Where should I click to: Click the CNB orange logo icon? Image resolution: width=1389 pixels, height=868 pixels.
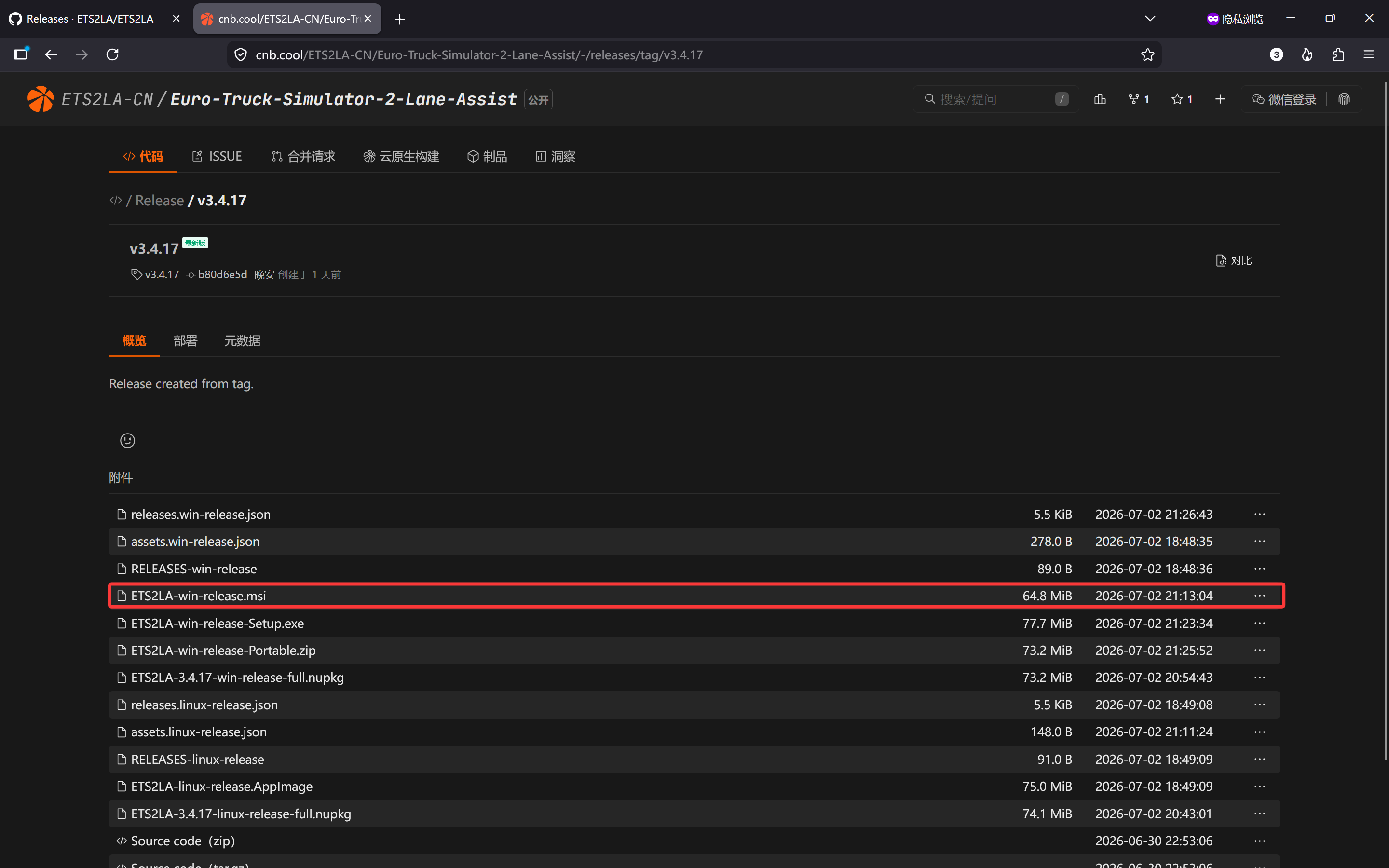(40, 99)
